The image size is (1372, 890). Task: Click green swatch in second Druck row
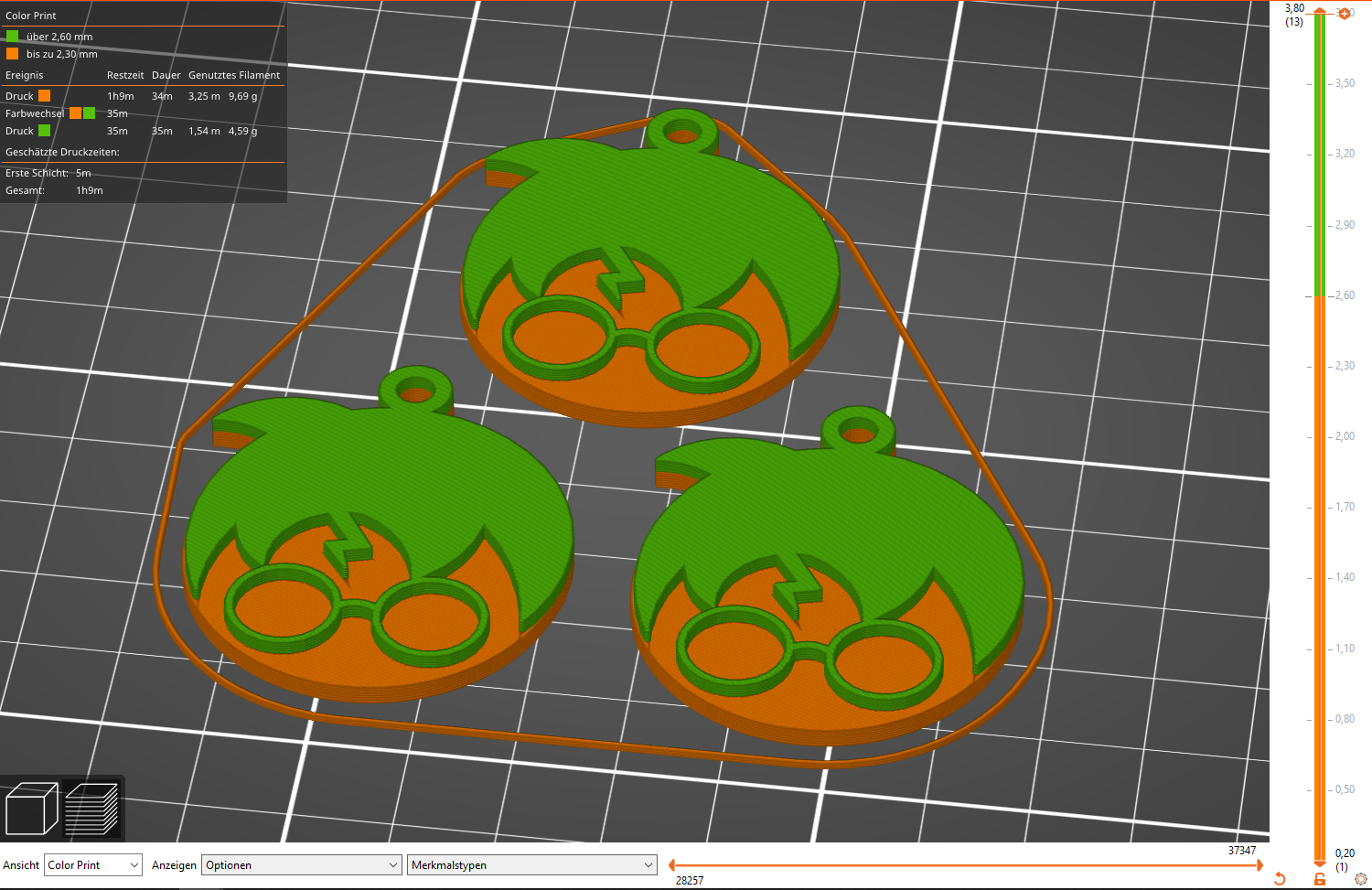pos(44,130)
